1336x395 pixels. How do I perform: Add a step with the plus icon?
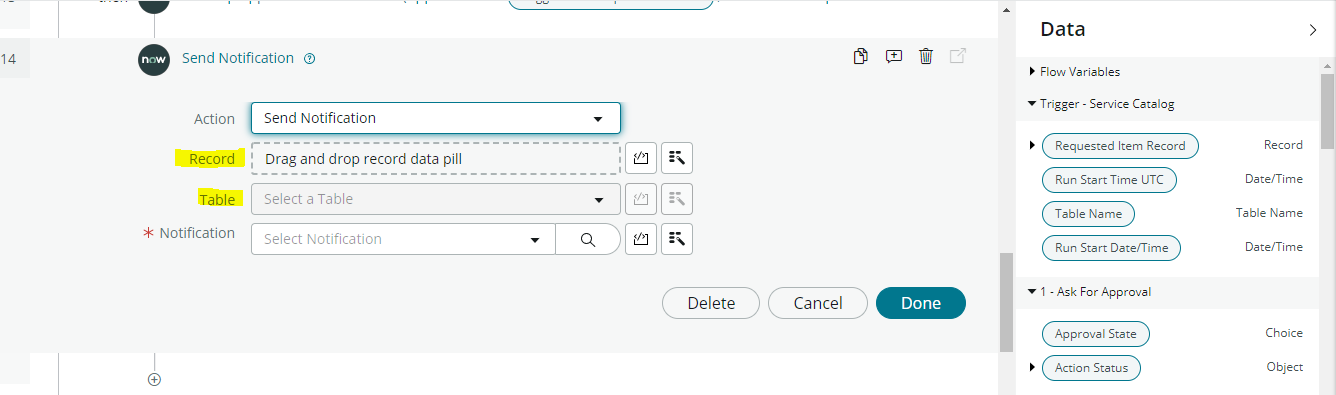pyautogui.click(x=154, y=379)
